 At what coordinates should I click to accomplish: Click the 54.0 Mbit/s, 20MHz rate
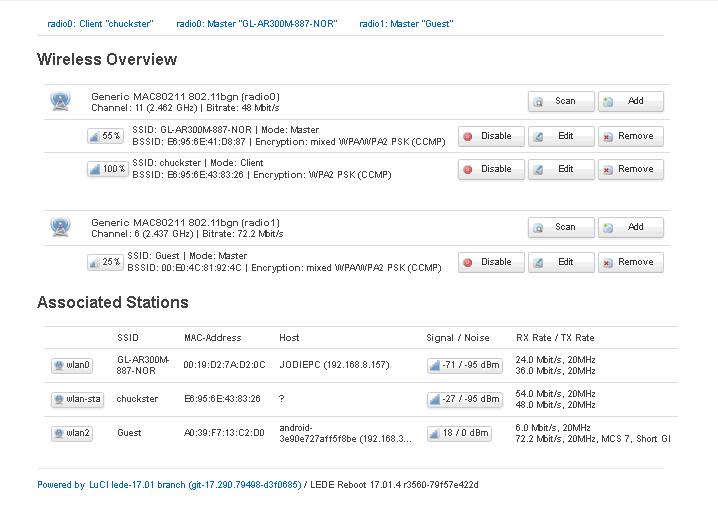[555, 393]
